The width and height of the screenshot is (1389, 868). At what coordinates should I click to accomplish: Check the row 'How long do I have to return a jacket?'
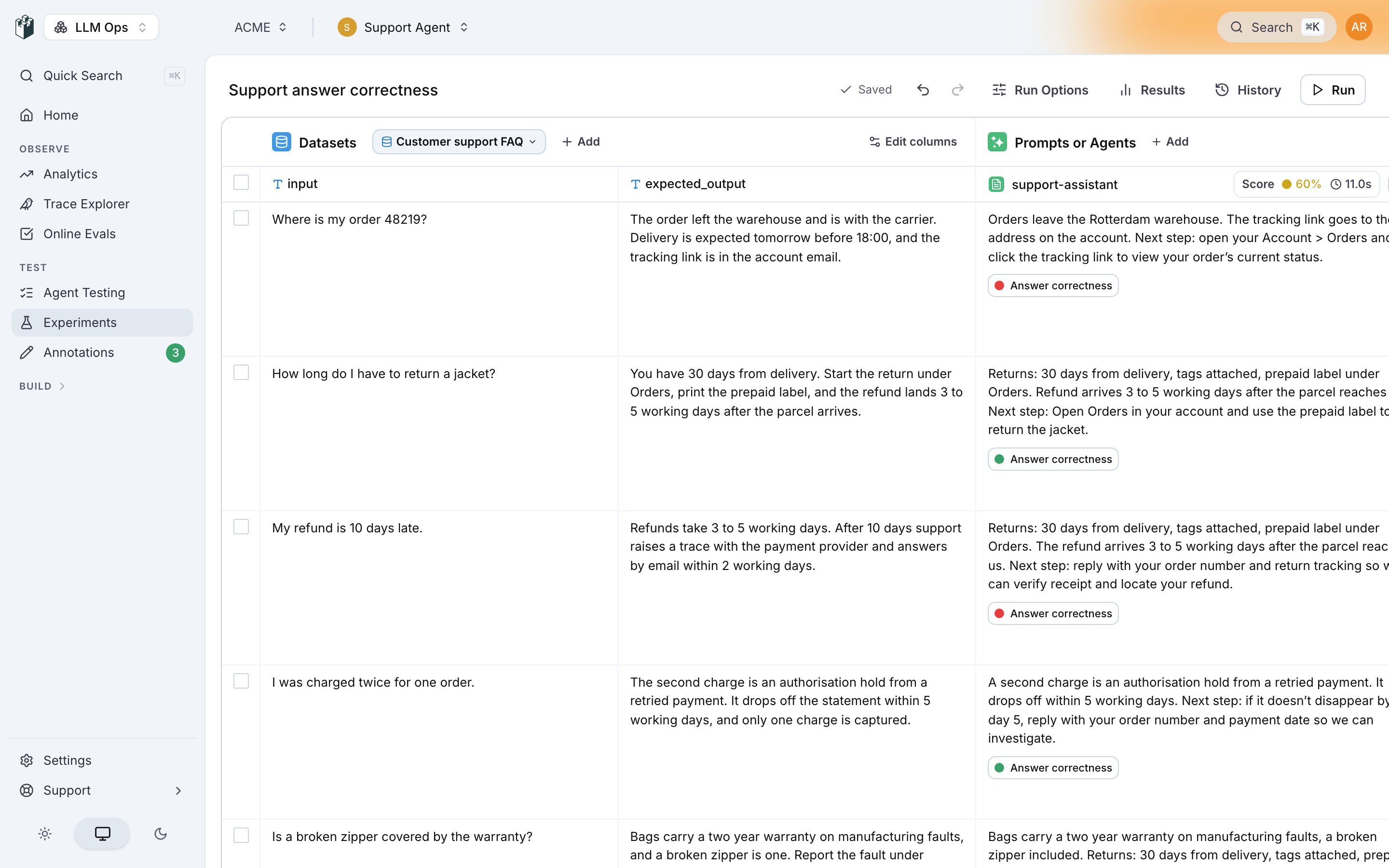tap(241, 373)
